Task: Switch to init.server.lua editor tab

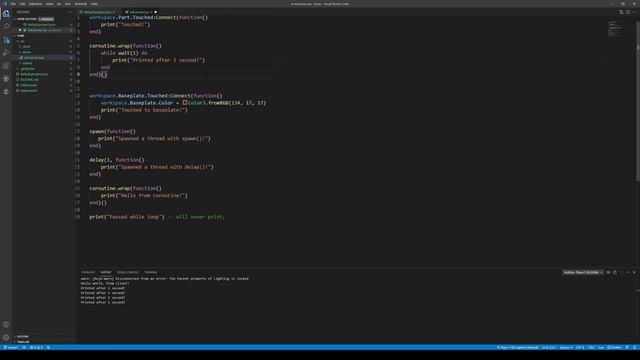Action: coord(140,12)
